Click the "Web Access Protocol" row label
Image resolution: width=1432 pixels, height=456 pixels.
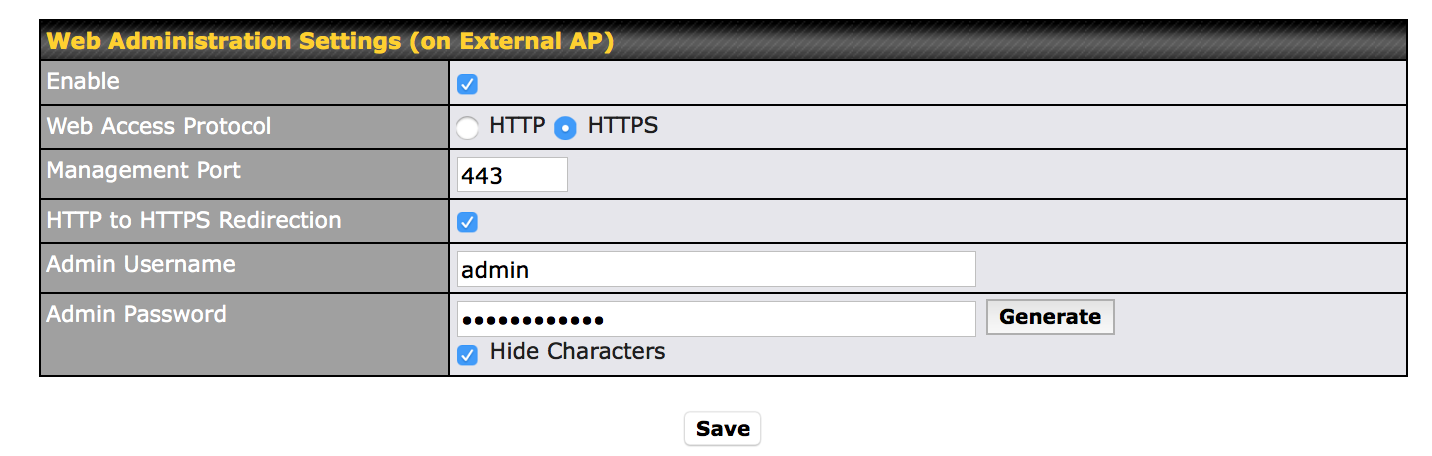(159, 127)
